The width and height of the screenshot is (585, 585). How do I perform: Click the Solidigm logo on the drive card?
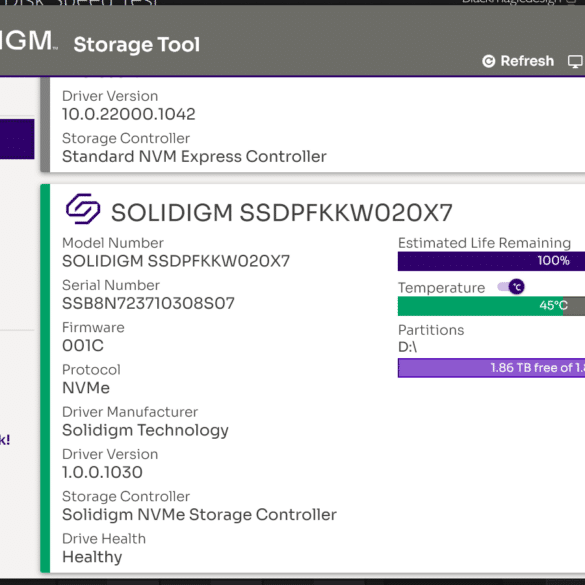click(x=83, y=209)
